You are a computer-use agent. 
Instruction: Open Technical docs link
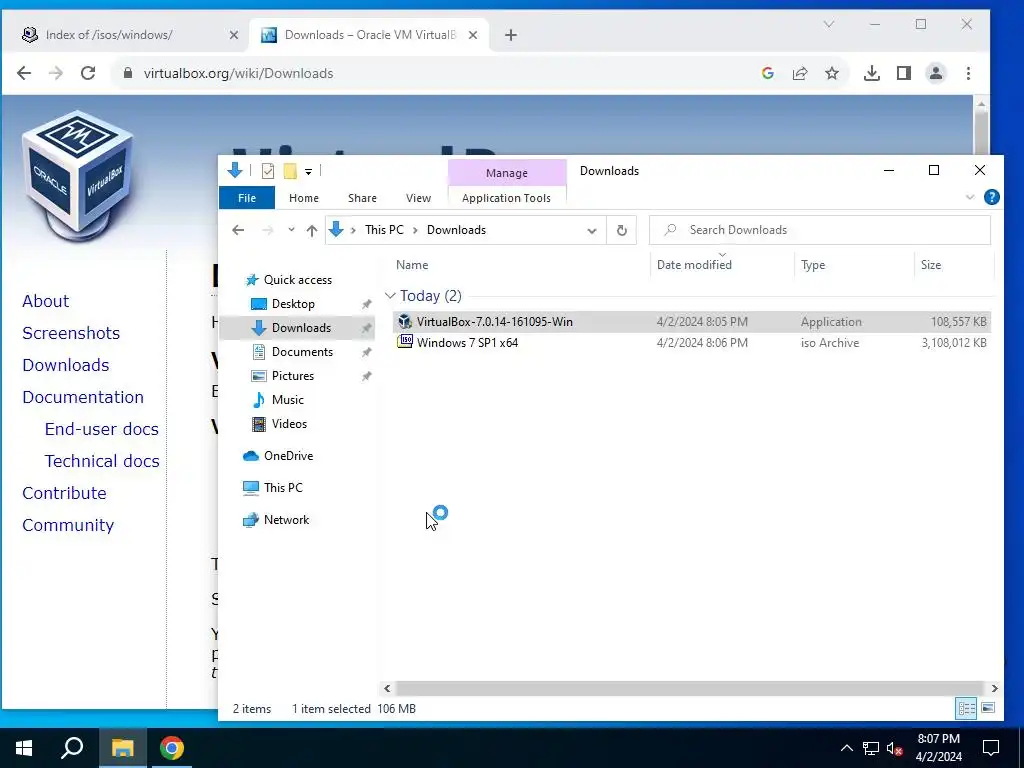point(102,461)
